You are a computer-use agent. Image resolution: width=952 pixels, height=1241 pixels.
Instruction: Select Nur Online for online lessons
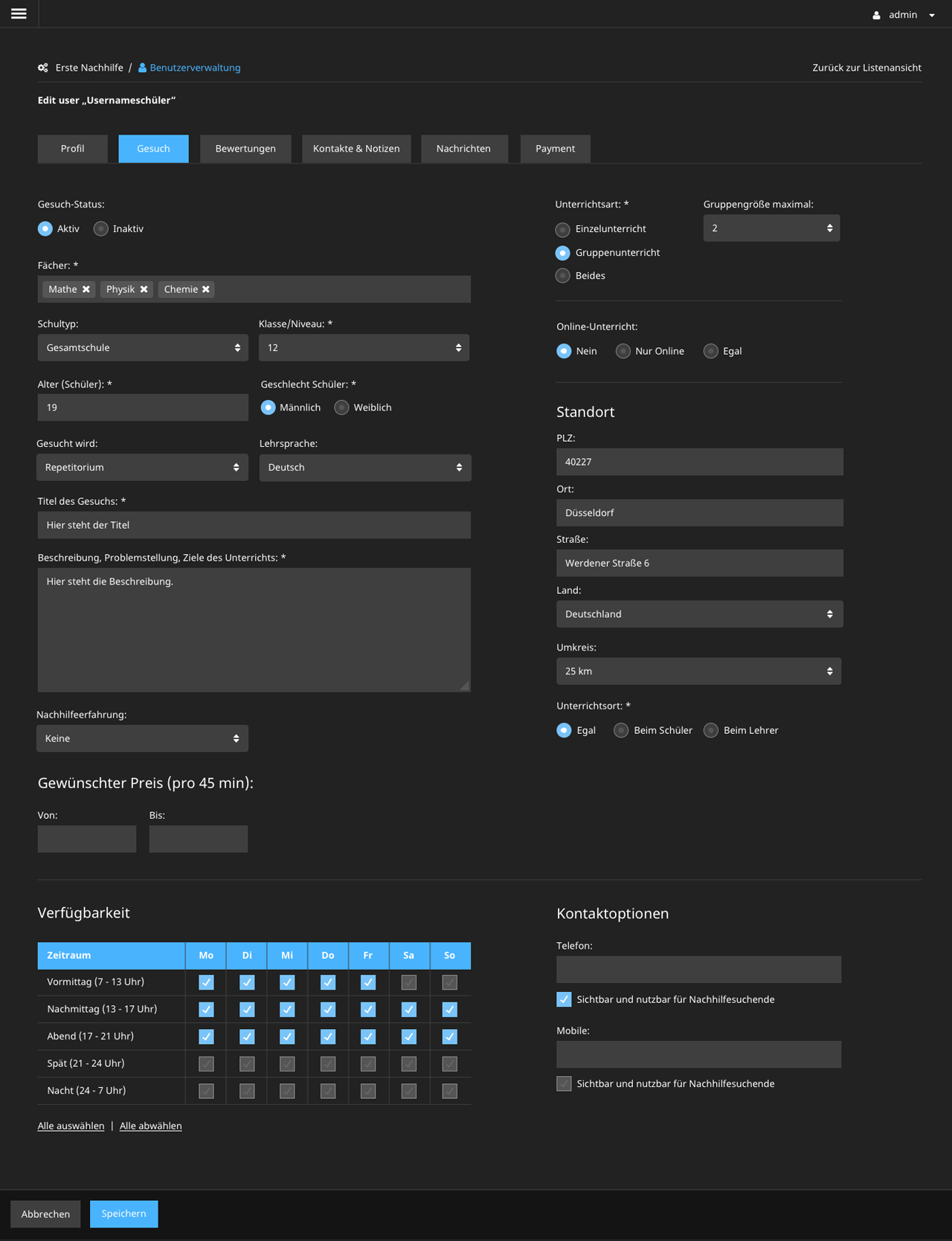623,351
